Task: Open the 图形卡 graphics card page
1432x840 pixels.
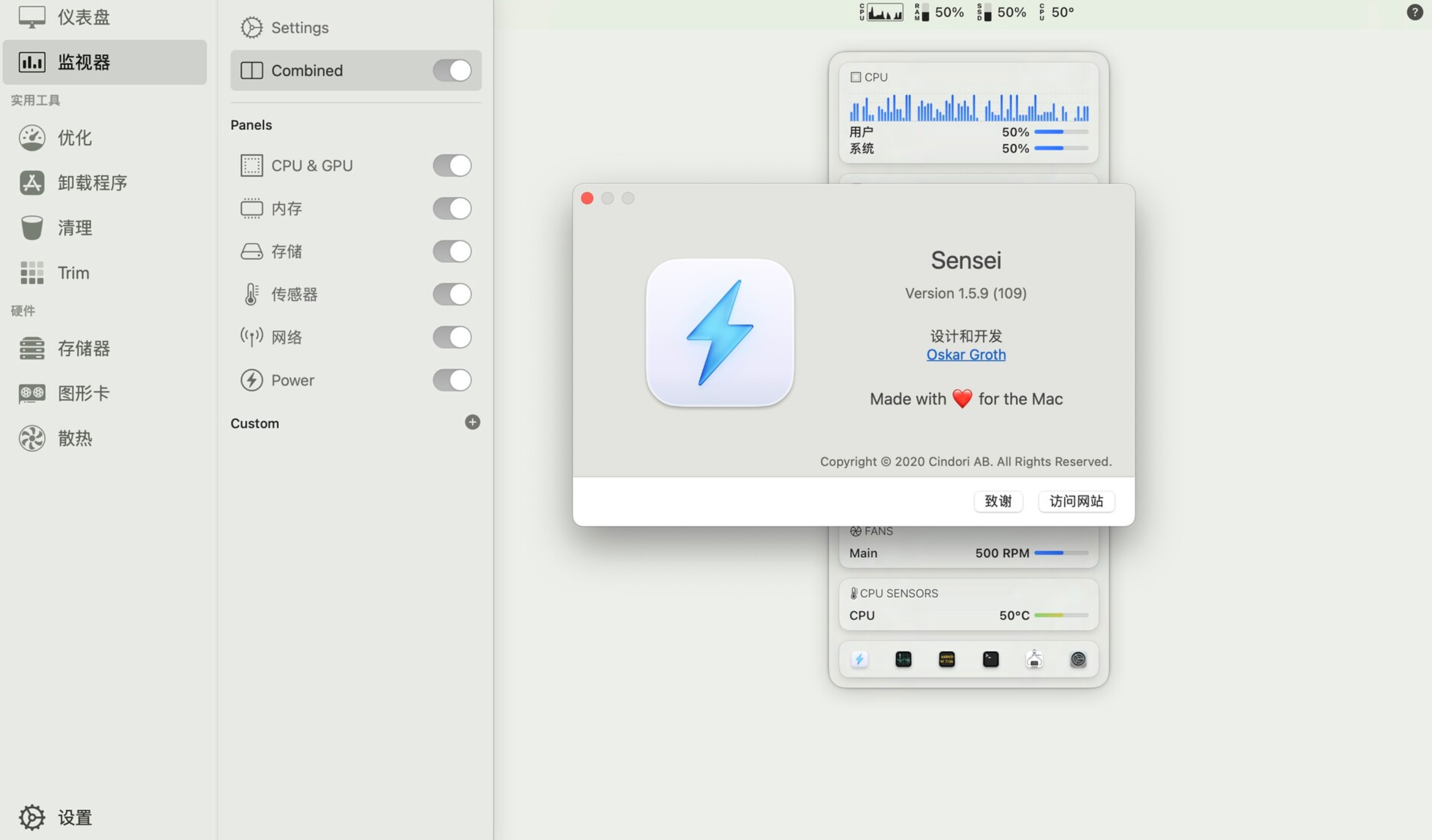Action: click(104, 393)
